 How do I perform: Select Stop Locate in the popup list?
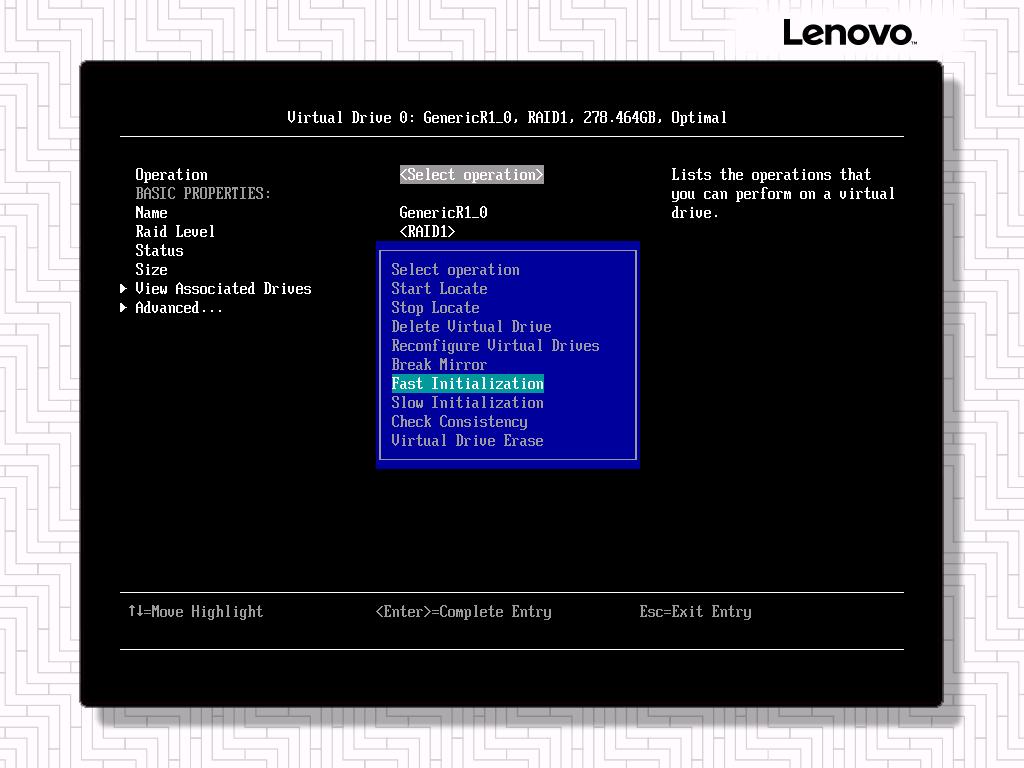435,308
